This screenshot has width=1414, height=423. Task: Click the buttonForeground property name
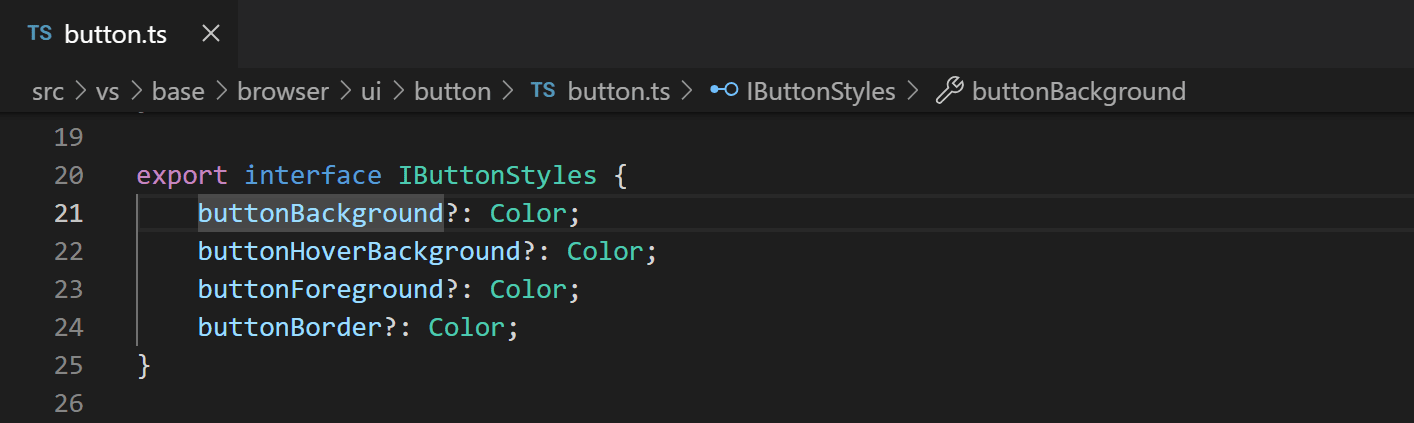point(320,289)
